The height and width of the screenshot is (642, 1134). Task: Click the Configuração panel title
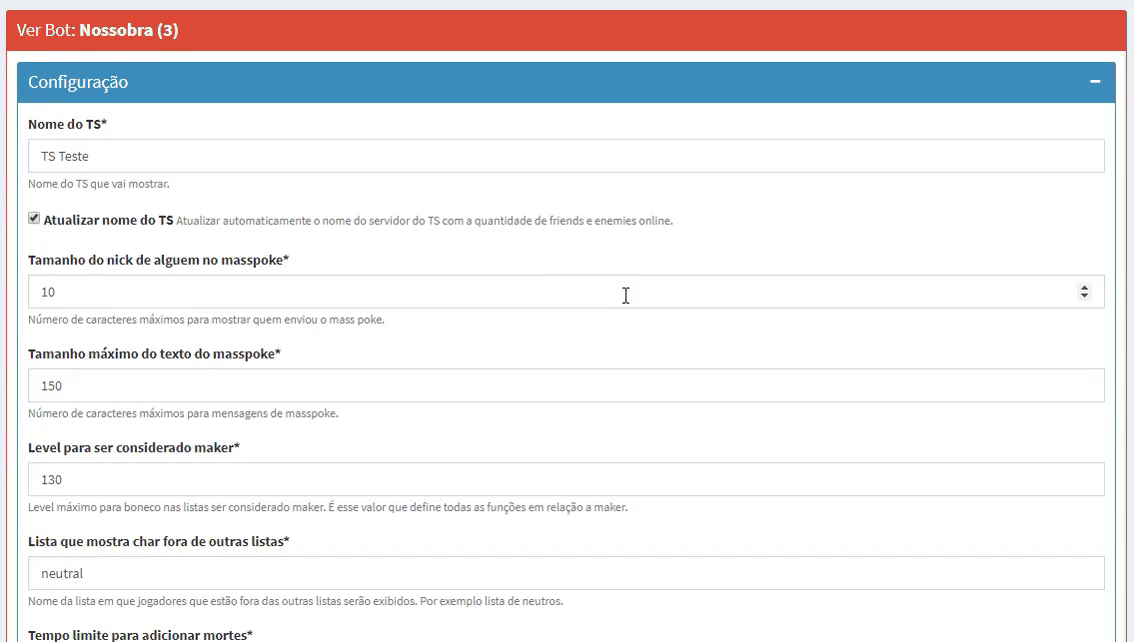pos(78,82)
